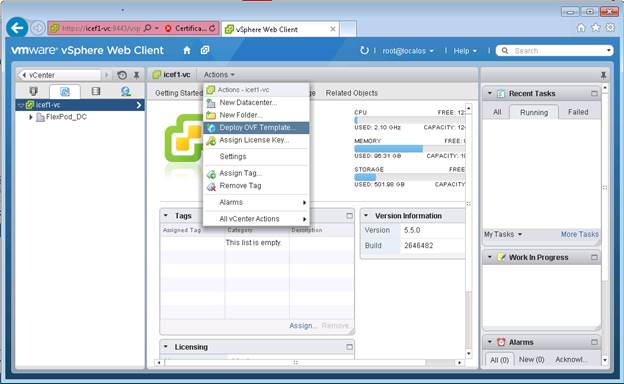Open browser tools gear icon
Image resolution: width=624 pixels, height=384 pixels.
[x=610, y=27]
